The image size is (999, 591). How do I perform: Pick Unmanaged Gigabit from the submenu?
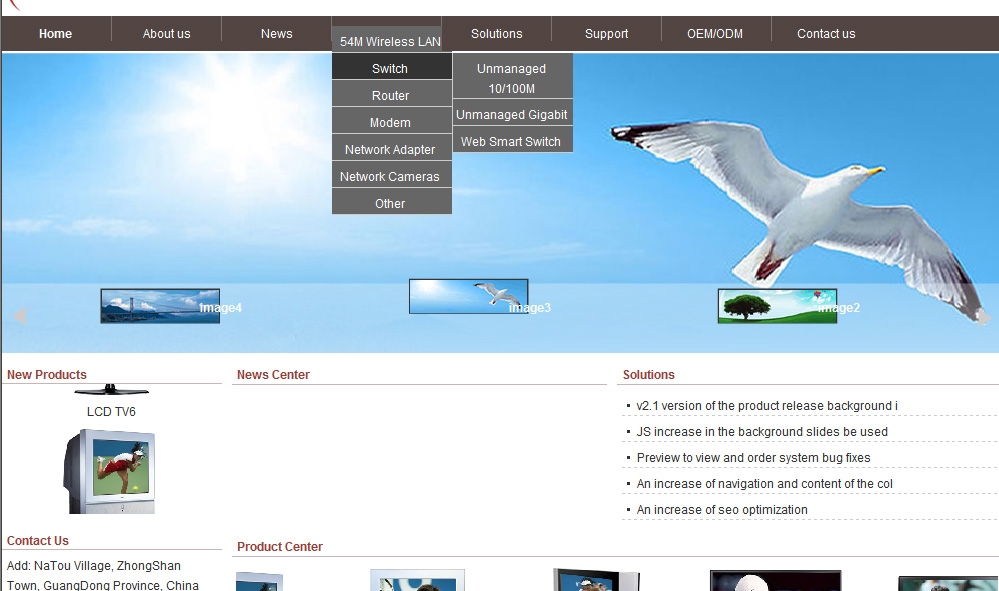(x=512, y=115)
